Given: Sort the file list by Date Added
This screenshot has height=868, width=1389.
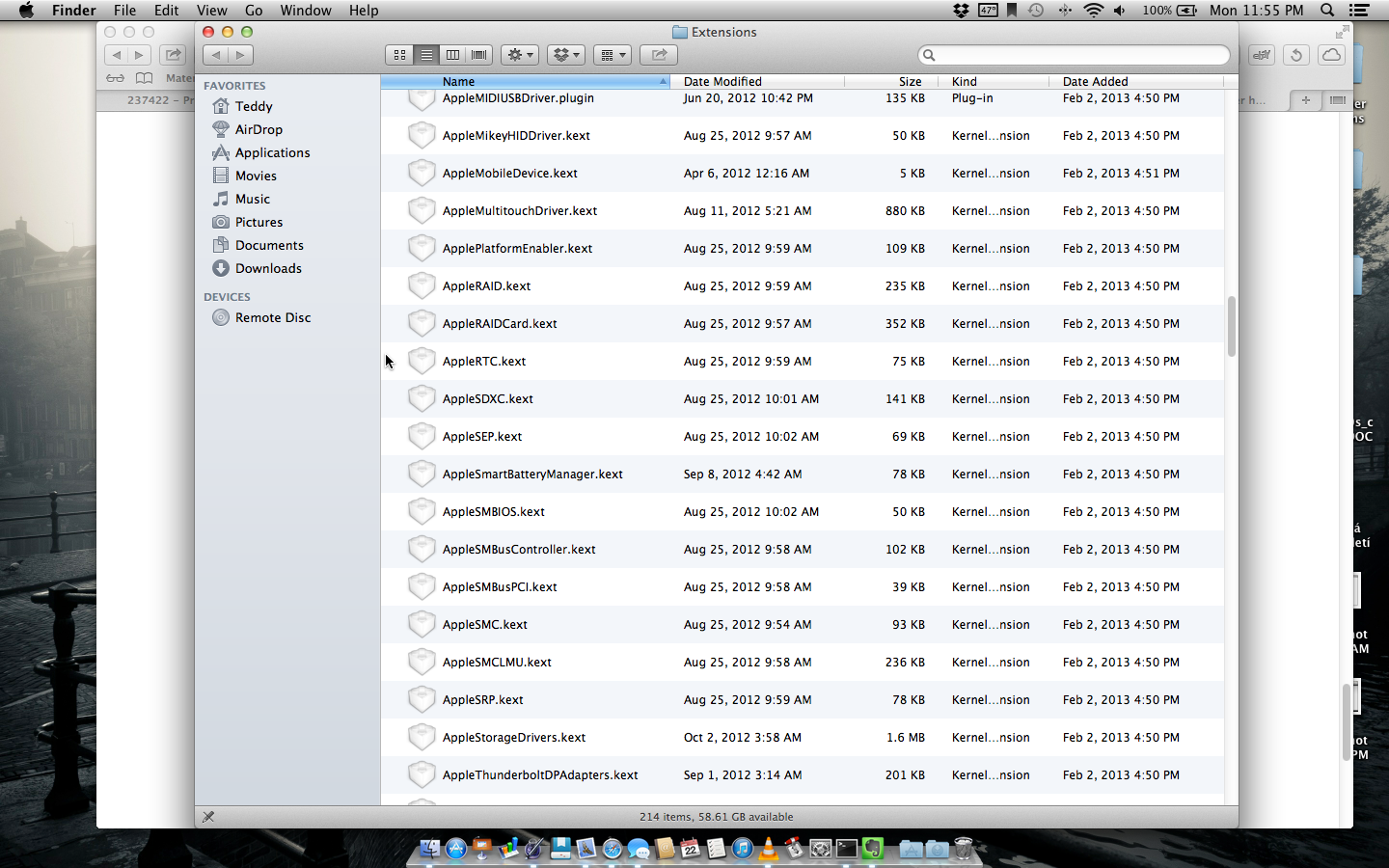Looking at the screenshot, I should [x=1136, y=81].
